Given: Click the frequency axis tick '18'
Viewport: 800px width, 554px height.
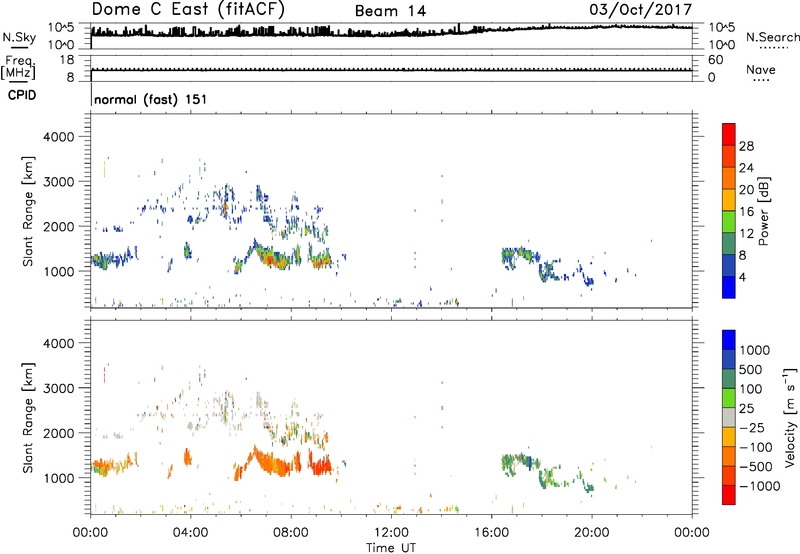Looking at the screenshot, I should coord(67,60).
